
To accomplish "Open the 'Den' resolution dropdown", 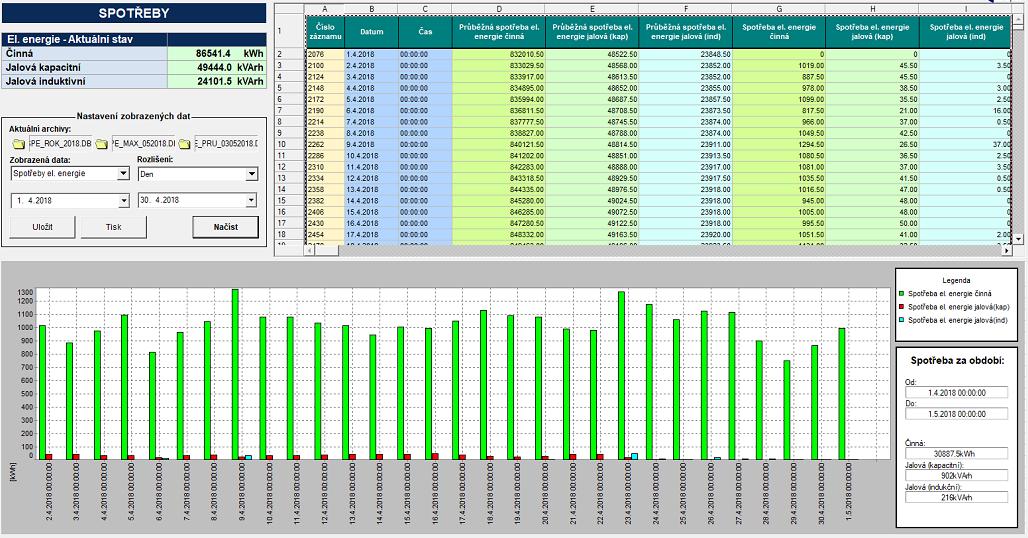I will click(x=250, y=174).
